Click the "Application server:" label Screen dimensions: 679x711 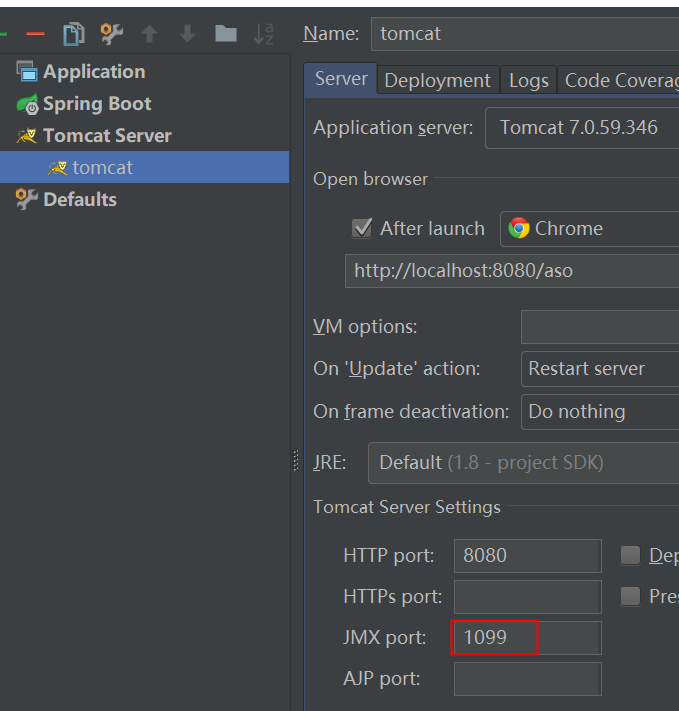(x=393, y=128)
